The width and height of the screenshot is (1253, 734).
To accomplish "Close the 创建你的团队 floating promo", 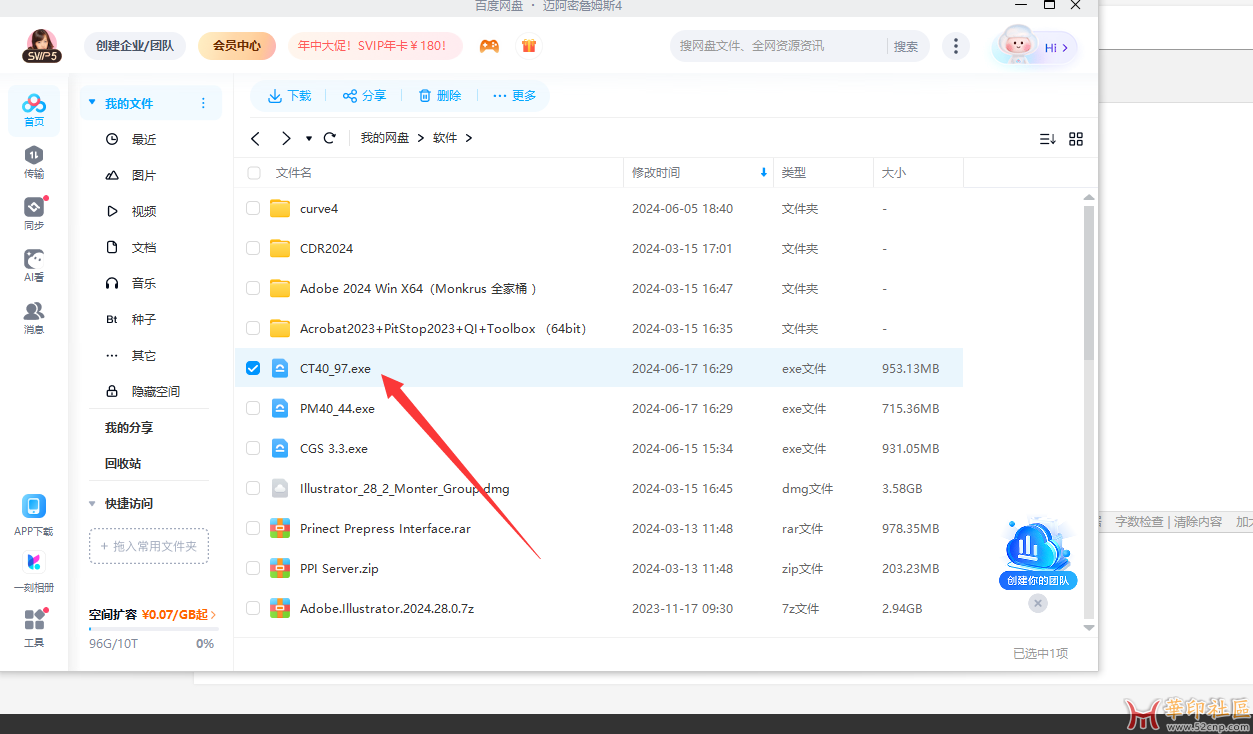I will [x=1038, y=603].
